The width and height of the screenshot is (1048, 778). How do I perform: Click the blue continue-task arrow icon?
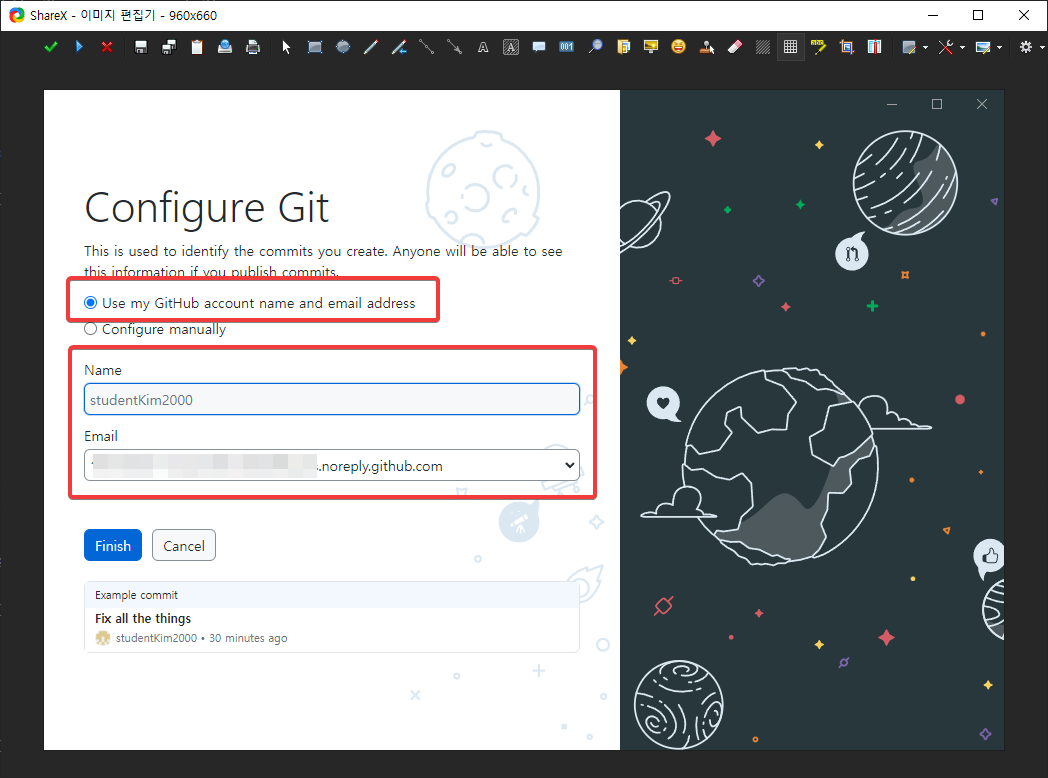(x=79, y=47)
